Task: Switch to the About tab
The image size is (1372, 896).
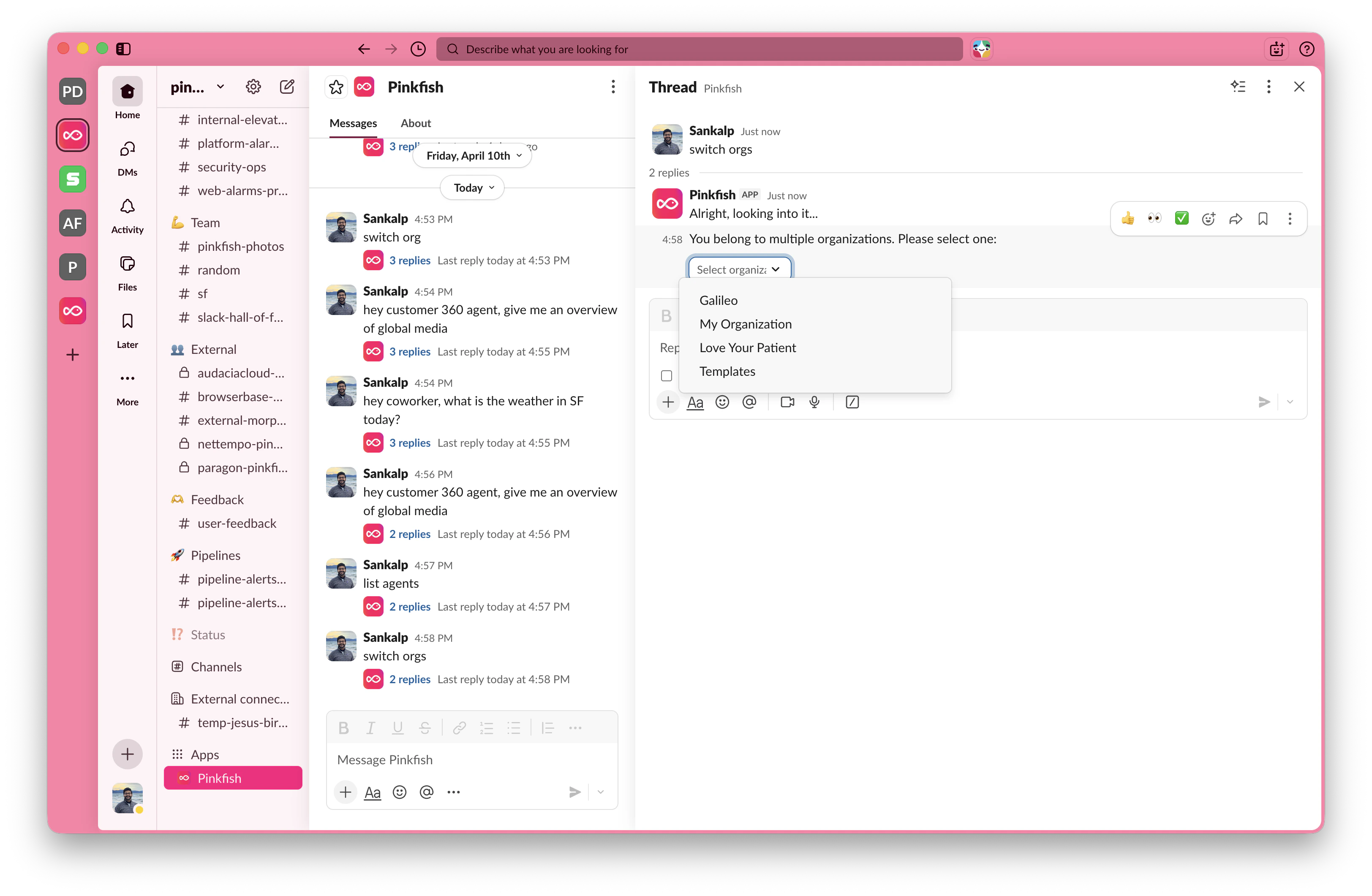Action: point(416,123)
